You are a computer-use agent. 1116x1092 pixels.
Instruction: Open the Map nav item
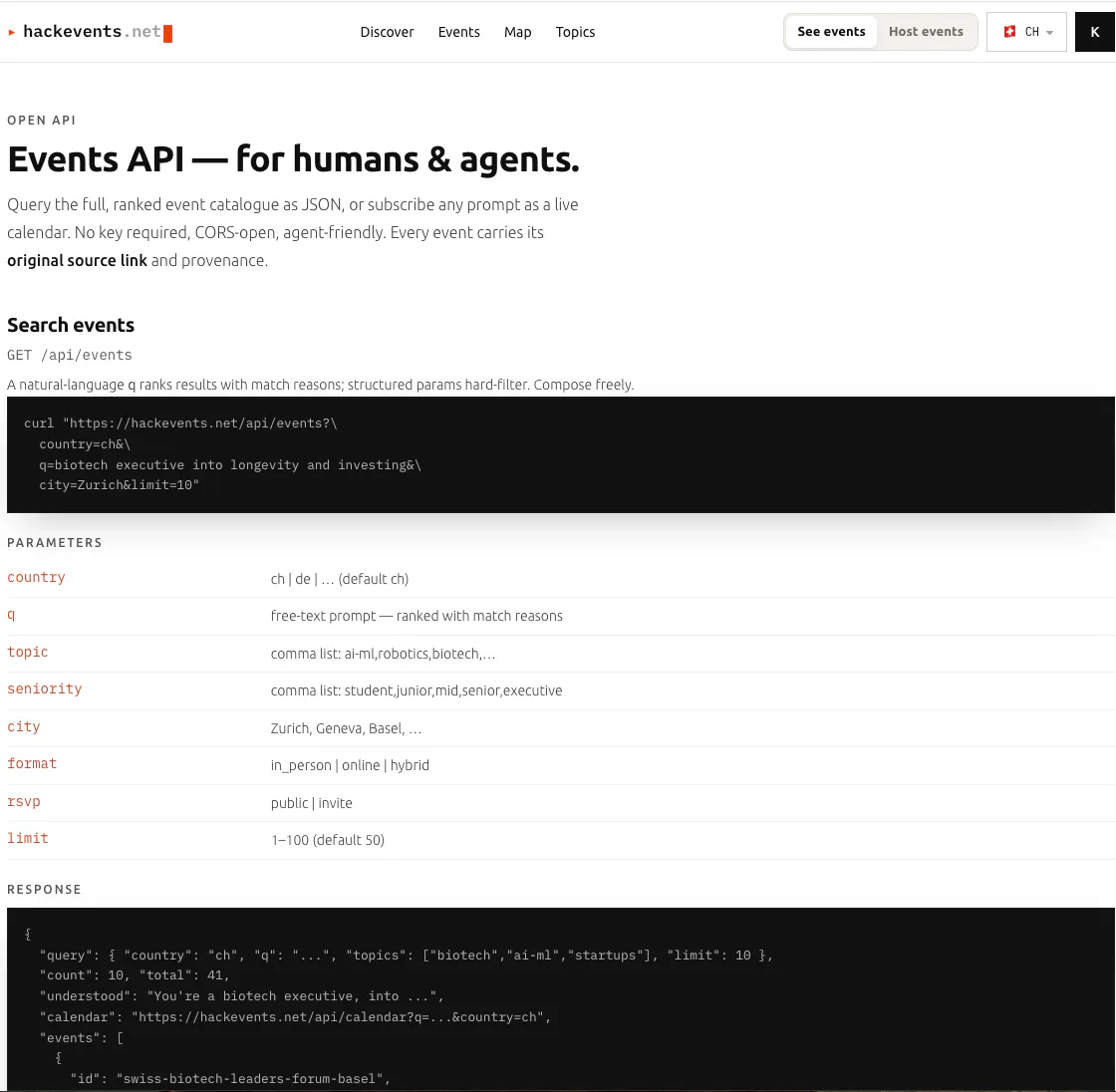[517, 32]
